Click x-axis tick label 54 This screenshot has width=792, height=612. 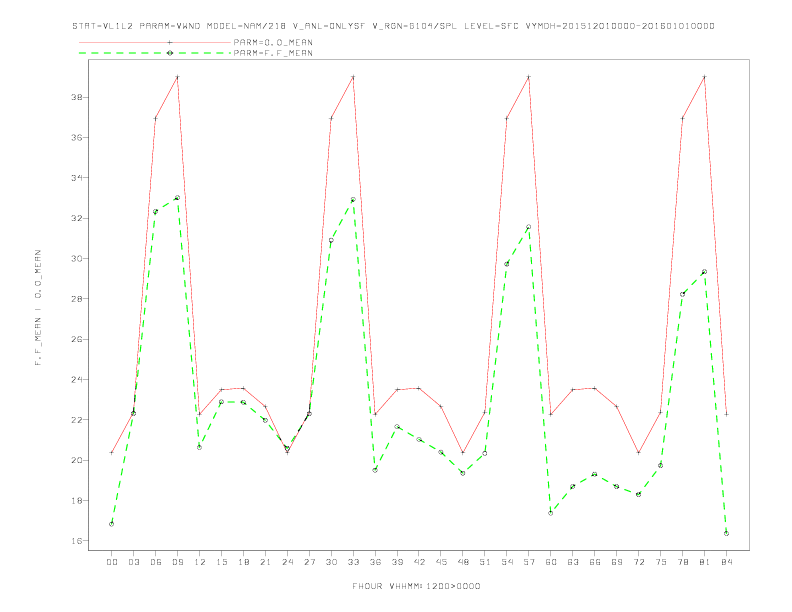(x=507, y=562)
